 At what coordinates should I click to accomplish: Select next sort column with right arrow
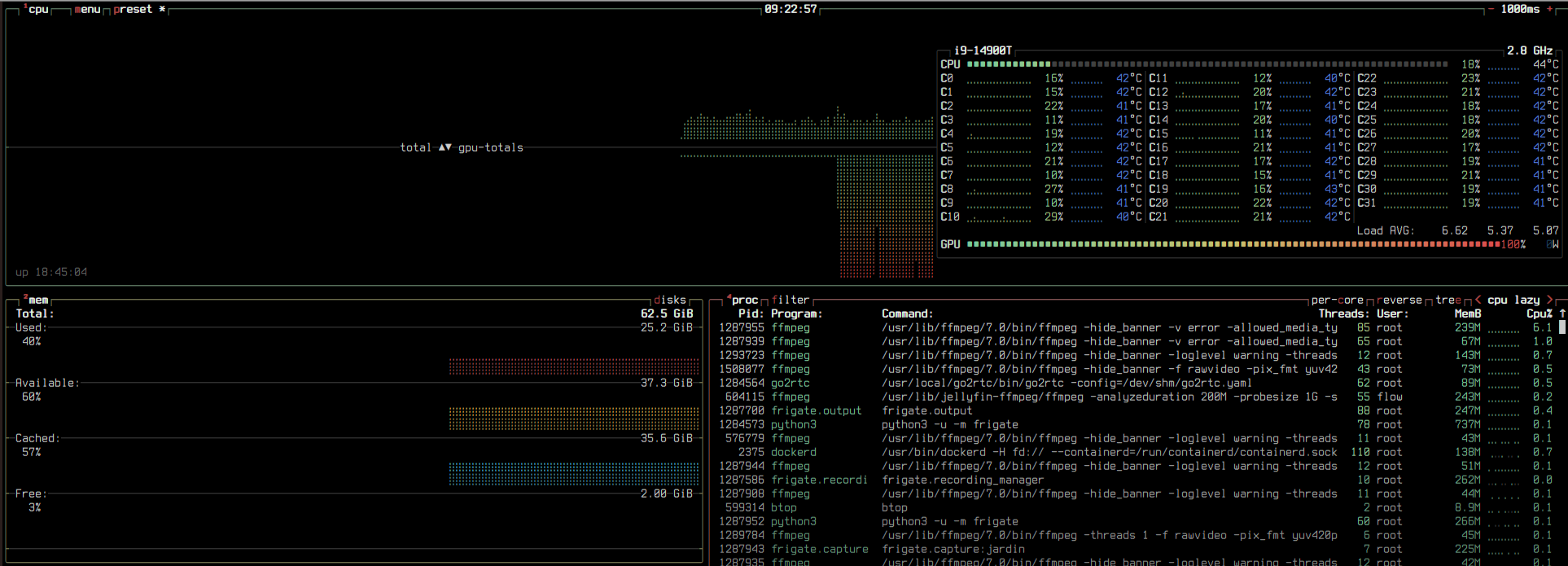click(1549, 300)
